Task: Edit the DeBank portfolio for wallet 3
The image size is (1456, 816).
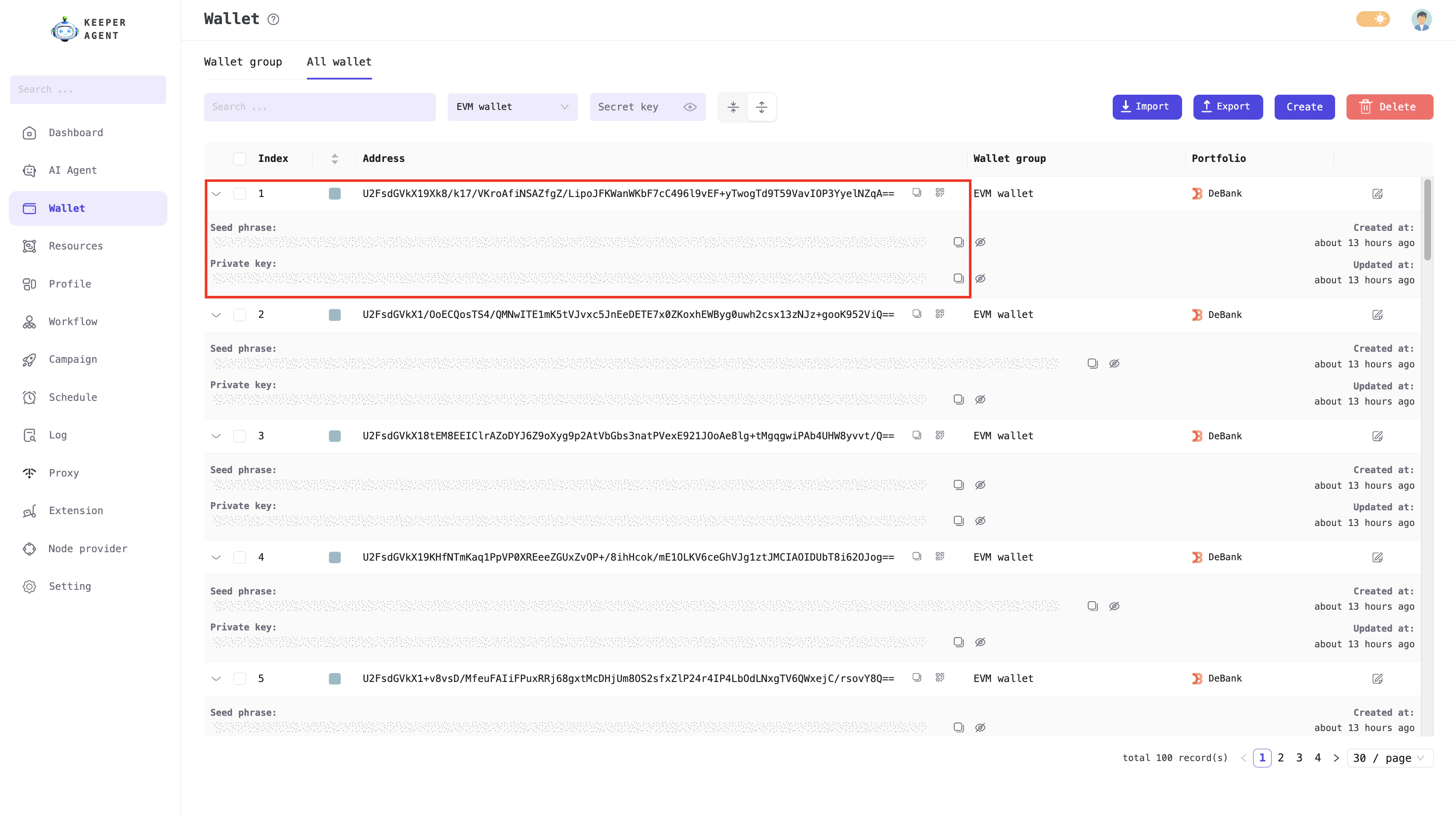Action: pos(1378,435)
